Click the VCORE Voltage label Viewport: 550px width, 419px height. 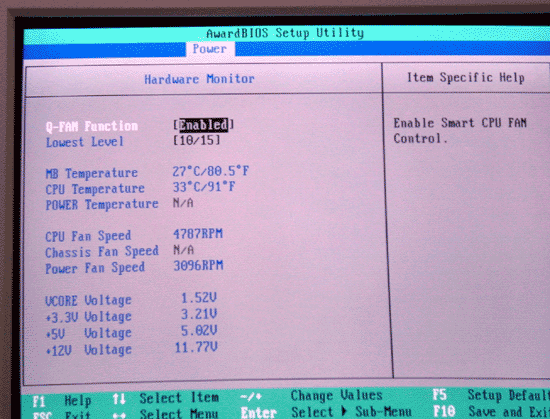(88, 300)
